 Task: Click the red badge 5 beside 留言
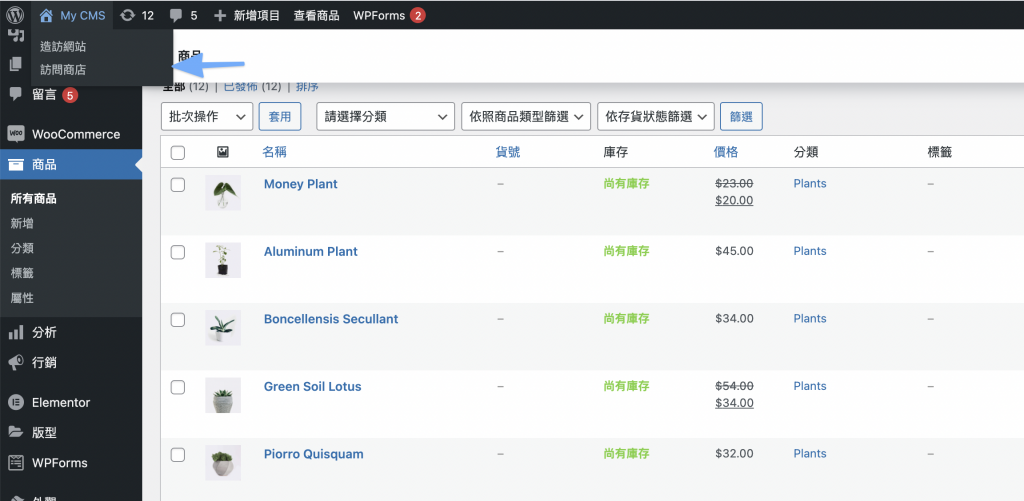(x=71, y=95)
